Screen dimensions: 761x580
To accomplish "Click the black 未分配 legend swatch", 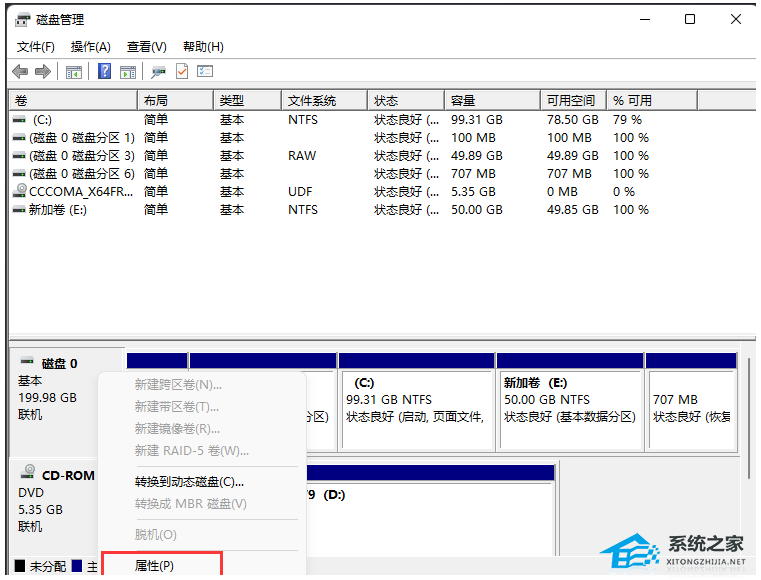I will [x=20, y=566].
